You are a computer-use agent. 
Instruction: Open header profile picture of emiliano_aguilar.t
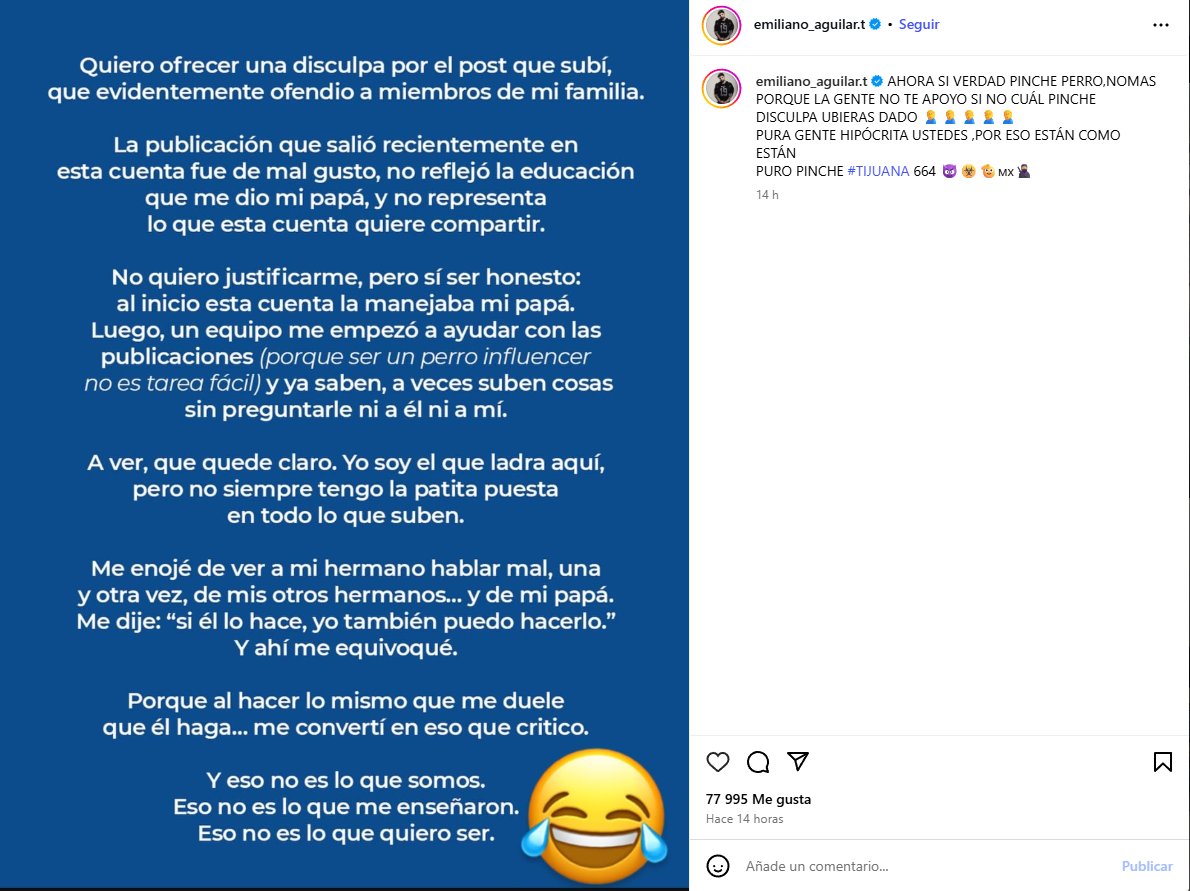point(721,25)
